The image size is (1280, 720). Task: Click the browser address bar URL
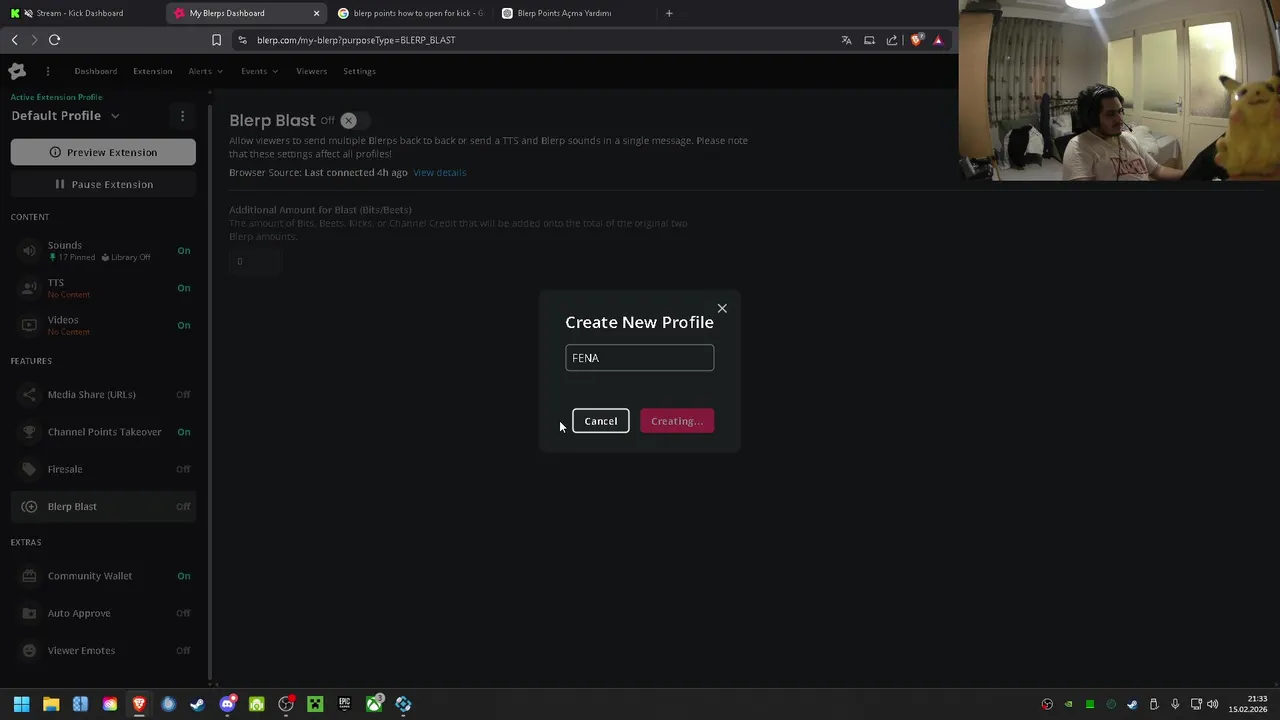click(356, 40)
